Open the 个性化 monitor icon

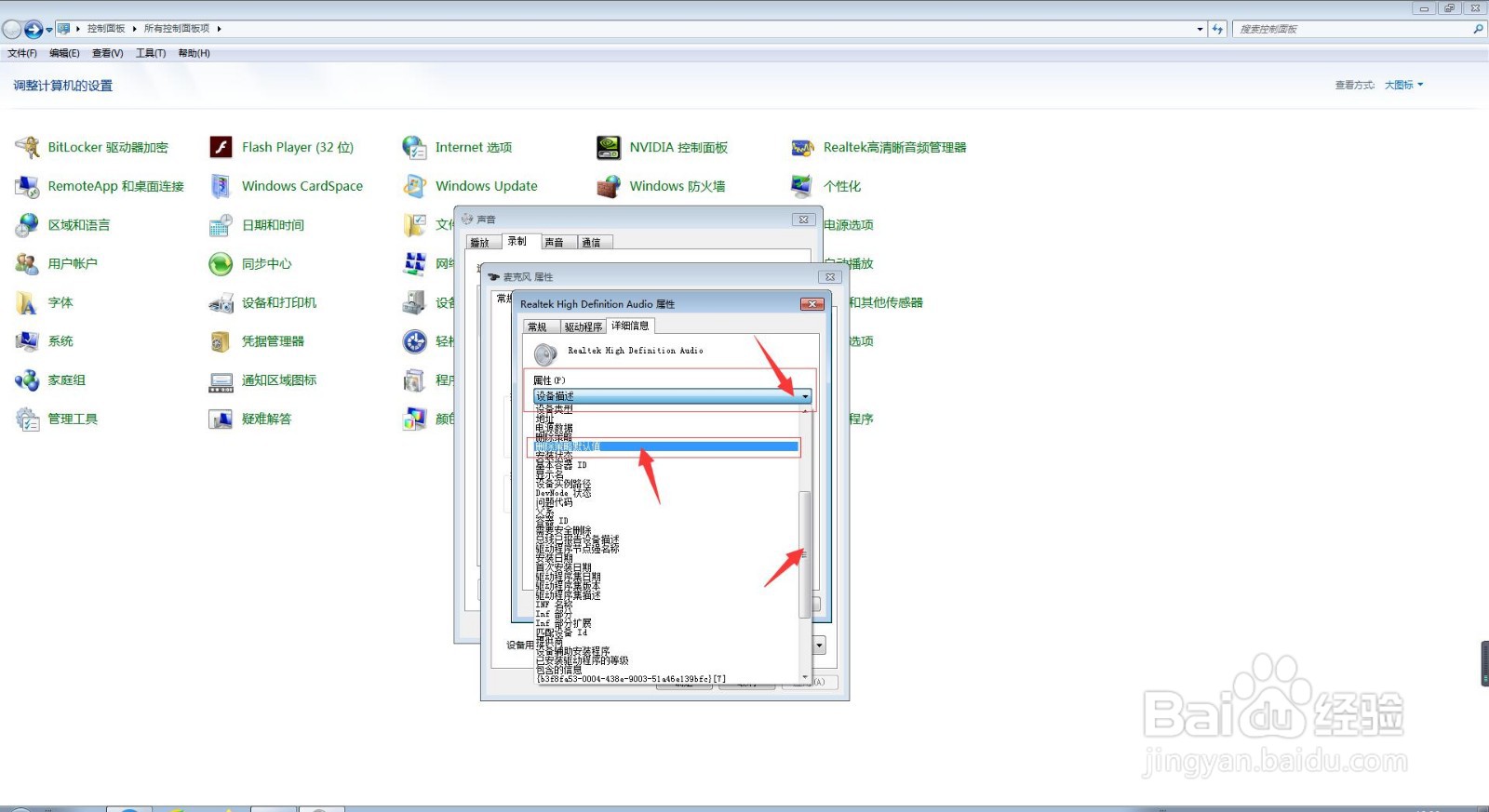coord(802,186)
